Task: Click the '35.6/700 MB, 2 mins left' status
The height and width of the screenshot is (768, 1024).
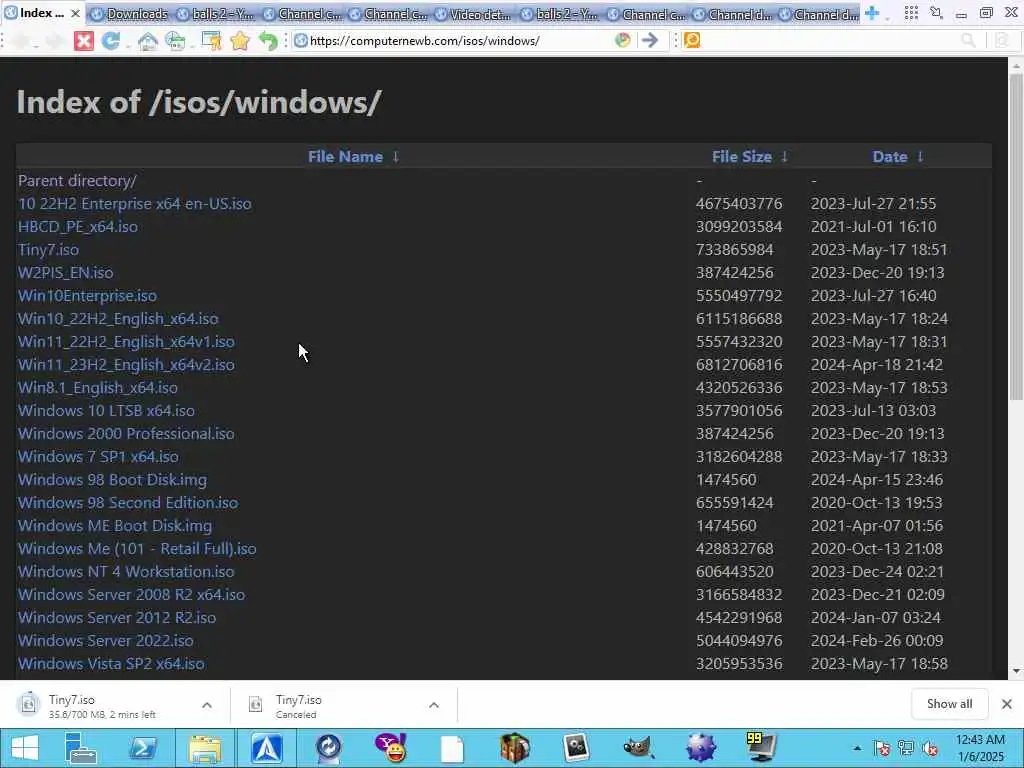Action: (102, 714)
